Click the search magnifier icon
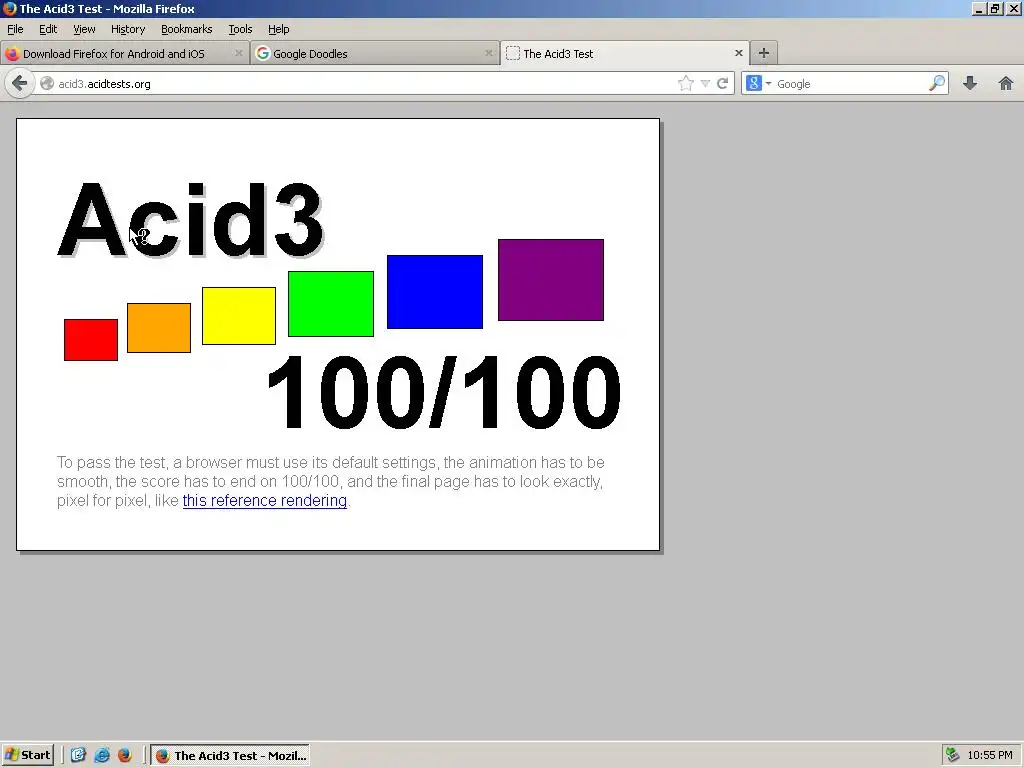Viewport: 1024px width, 768px height. click(x=936, y=83)
